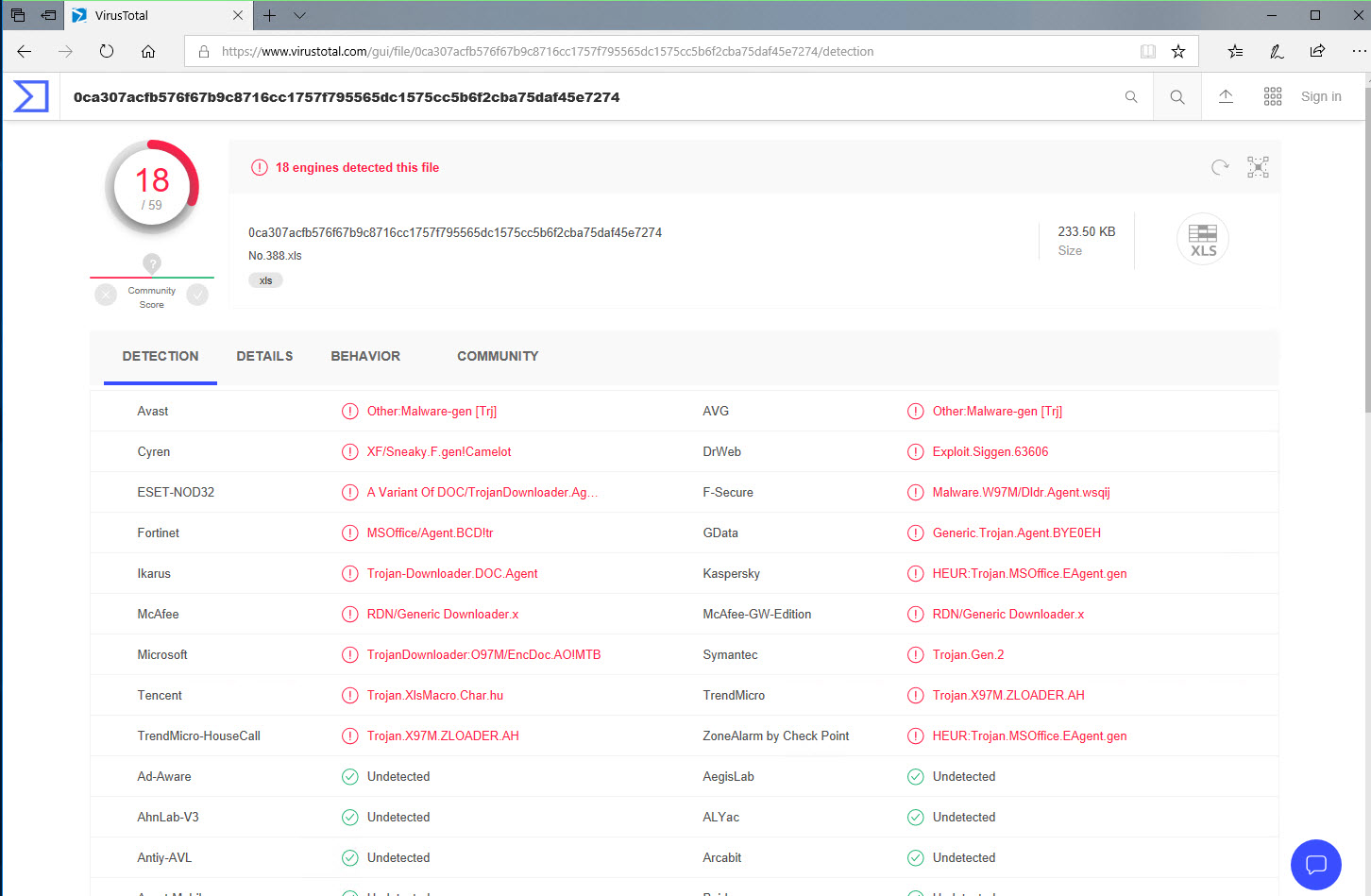Screen dimensions: 1371x896
Task: Click the add notes pen icon
Action: (1277, 51)
